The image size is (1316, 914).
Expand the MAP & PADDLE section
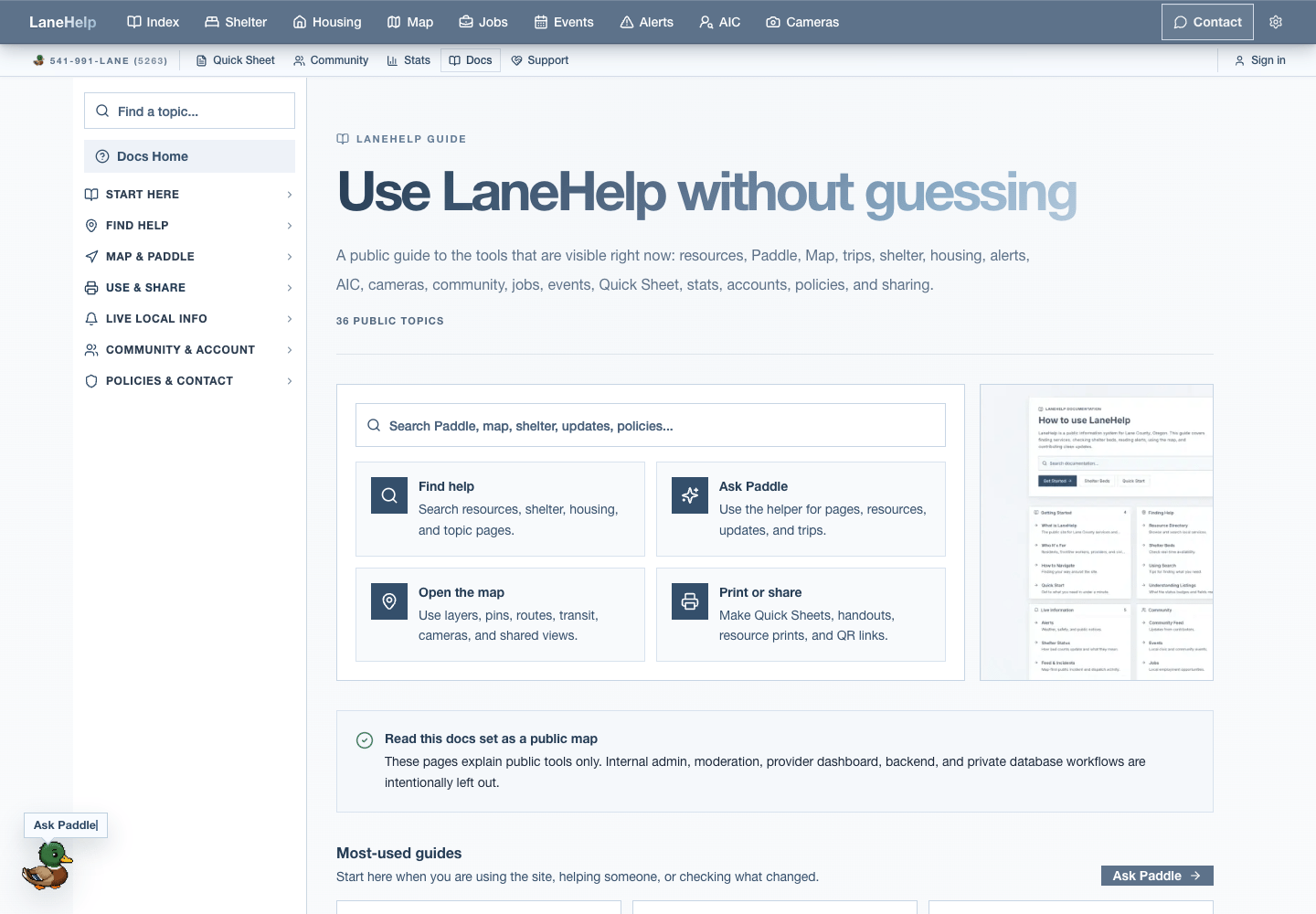189,257
